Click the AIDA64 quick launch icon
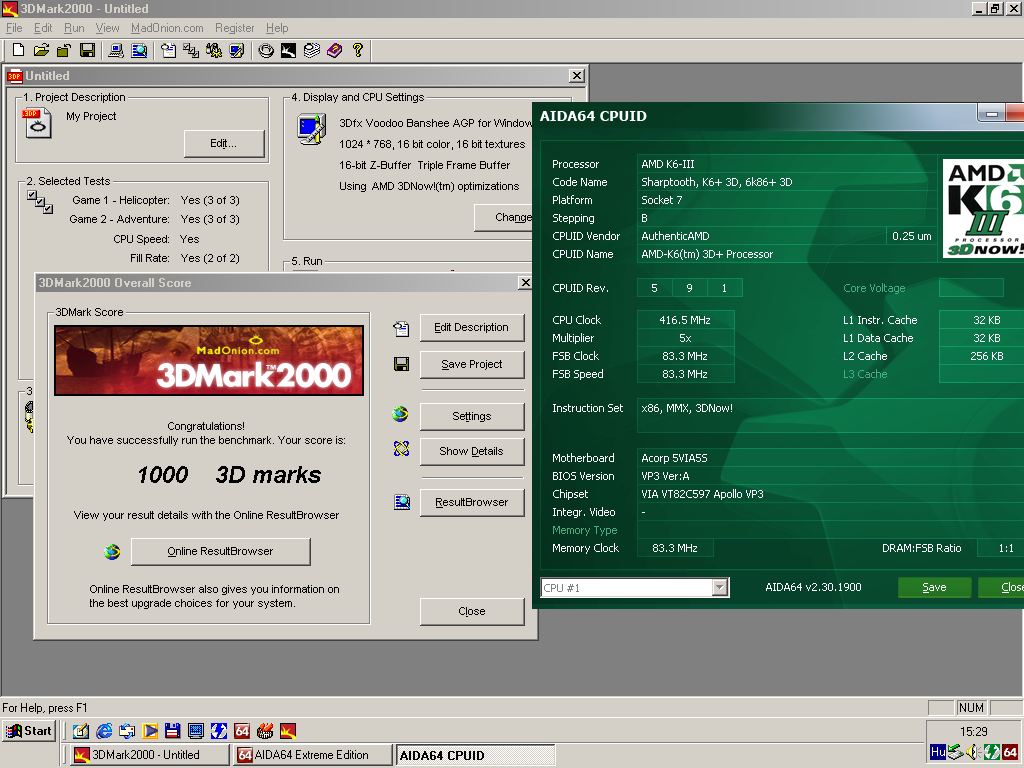Viewport: 1024px width, 768px height. click(242, 731)
